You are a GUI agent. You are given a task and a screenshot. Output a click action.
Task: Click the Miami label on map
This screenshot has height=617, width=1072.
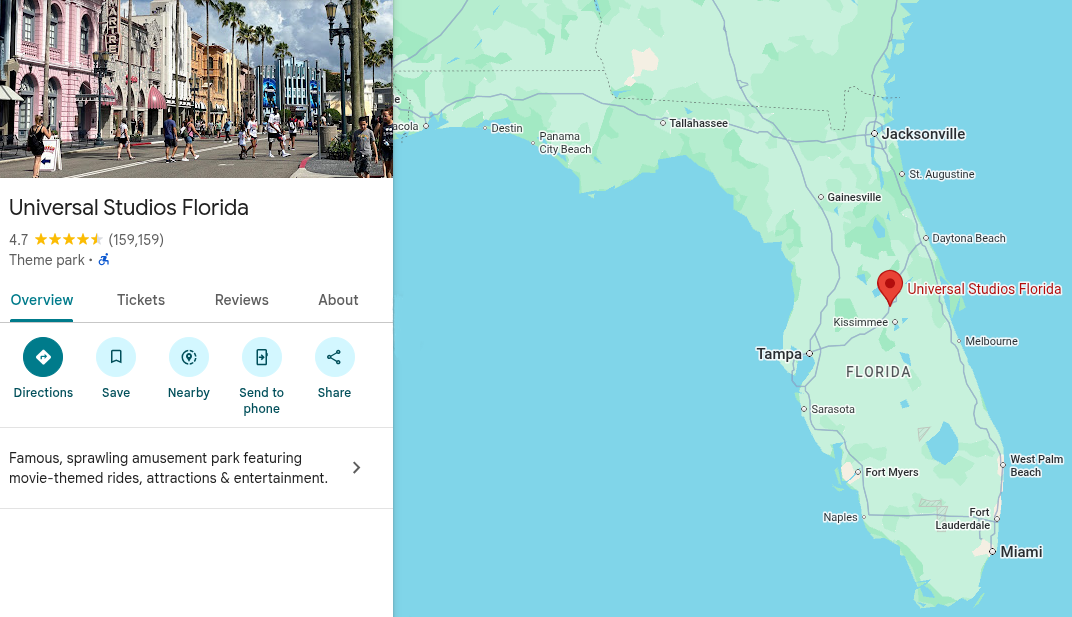coord(1021,552)
